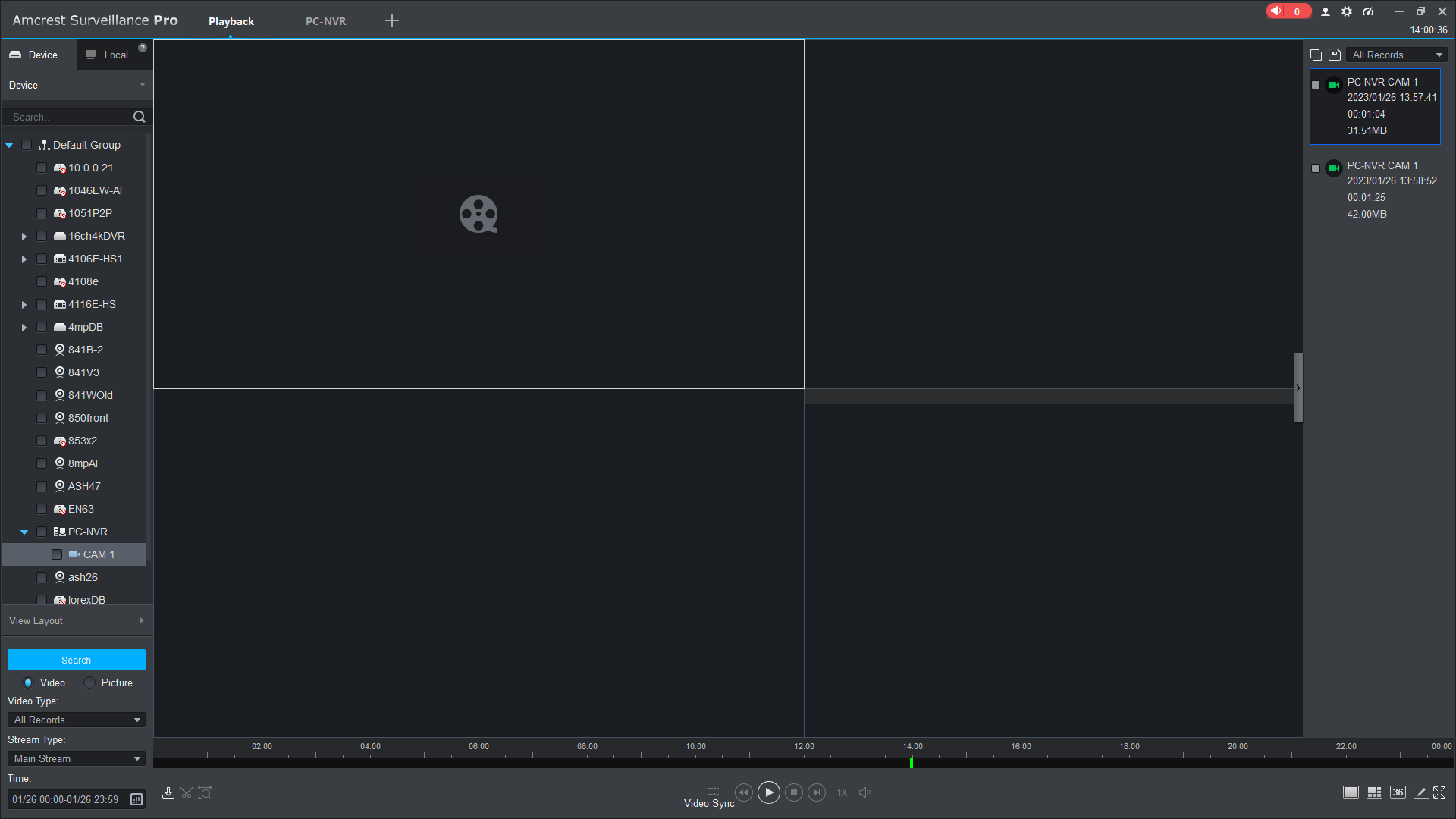Image resolution: width=1456 pixels, height=819 pixels.
Task: Select the 36-window layout icon
Action: pos(1398,792)
